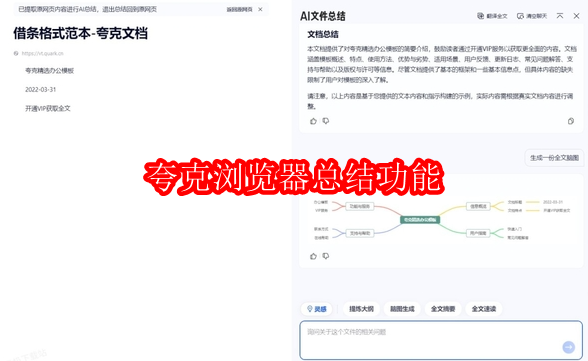
Task: Click the green center node of the mind map
Action: (420, 220)
